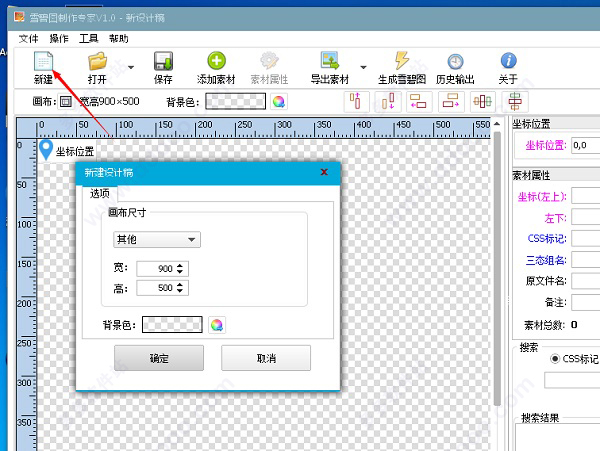Open a file with 打开 folder icon
Viewport: 600px width, 451px height.
97,61
